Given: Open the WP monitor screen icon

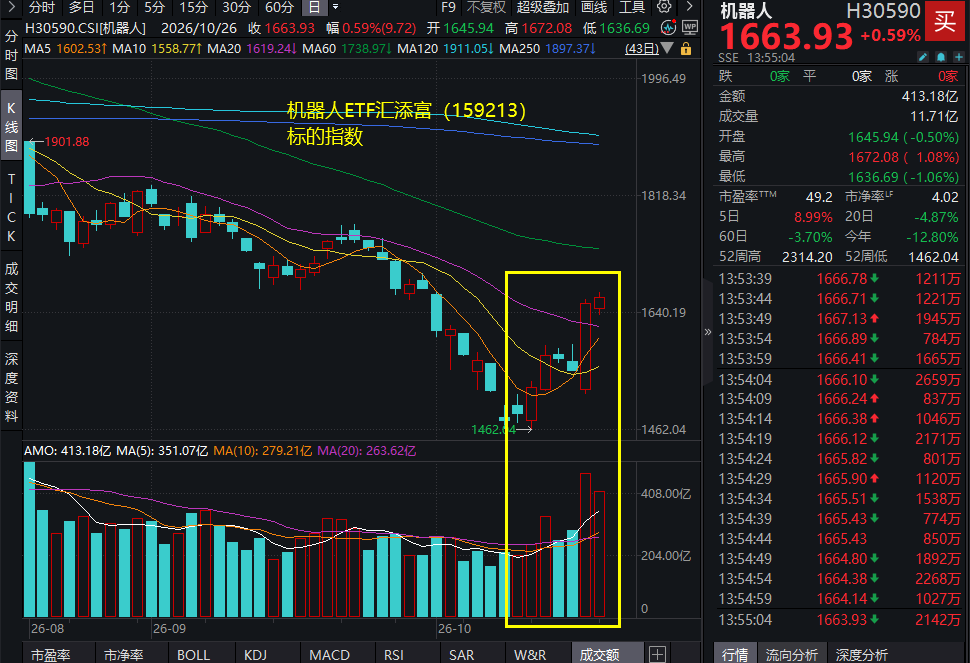Looking at the screenshot, I should coord(690,27).
